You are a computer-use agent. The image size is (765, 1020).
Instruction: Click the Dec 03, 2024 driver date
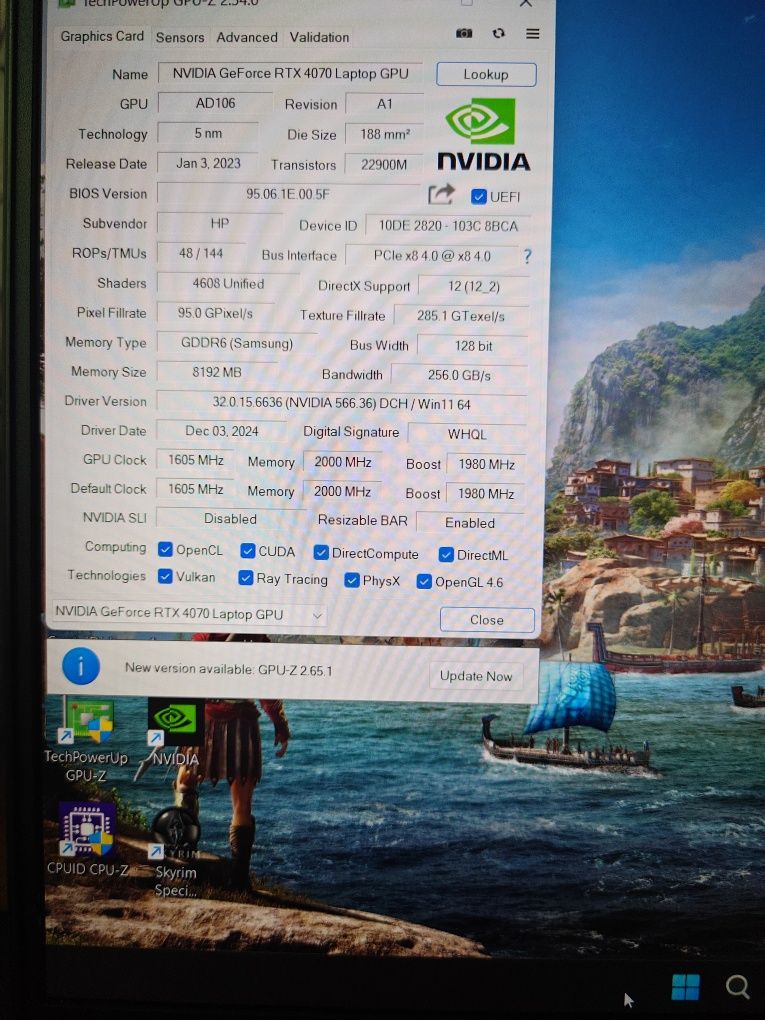(x=222, y=431)
